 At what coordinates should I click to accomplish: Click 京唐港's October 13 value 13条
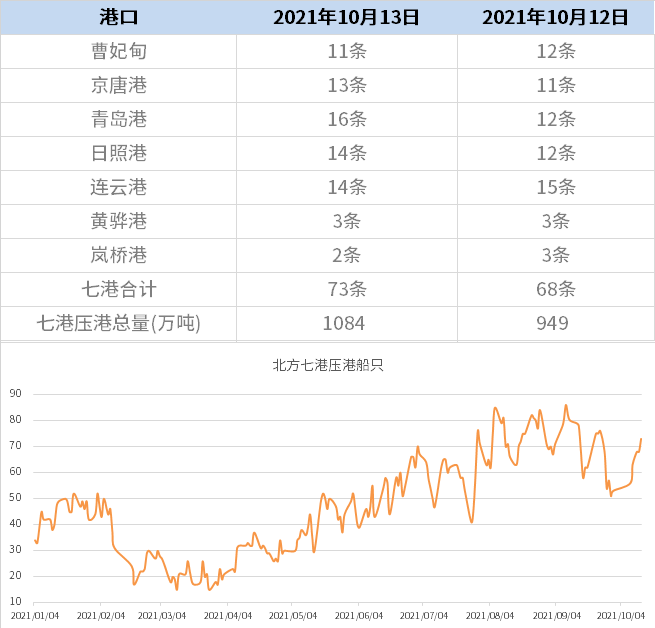[x=347, y=85]
